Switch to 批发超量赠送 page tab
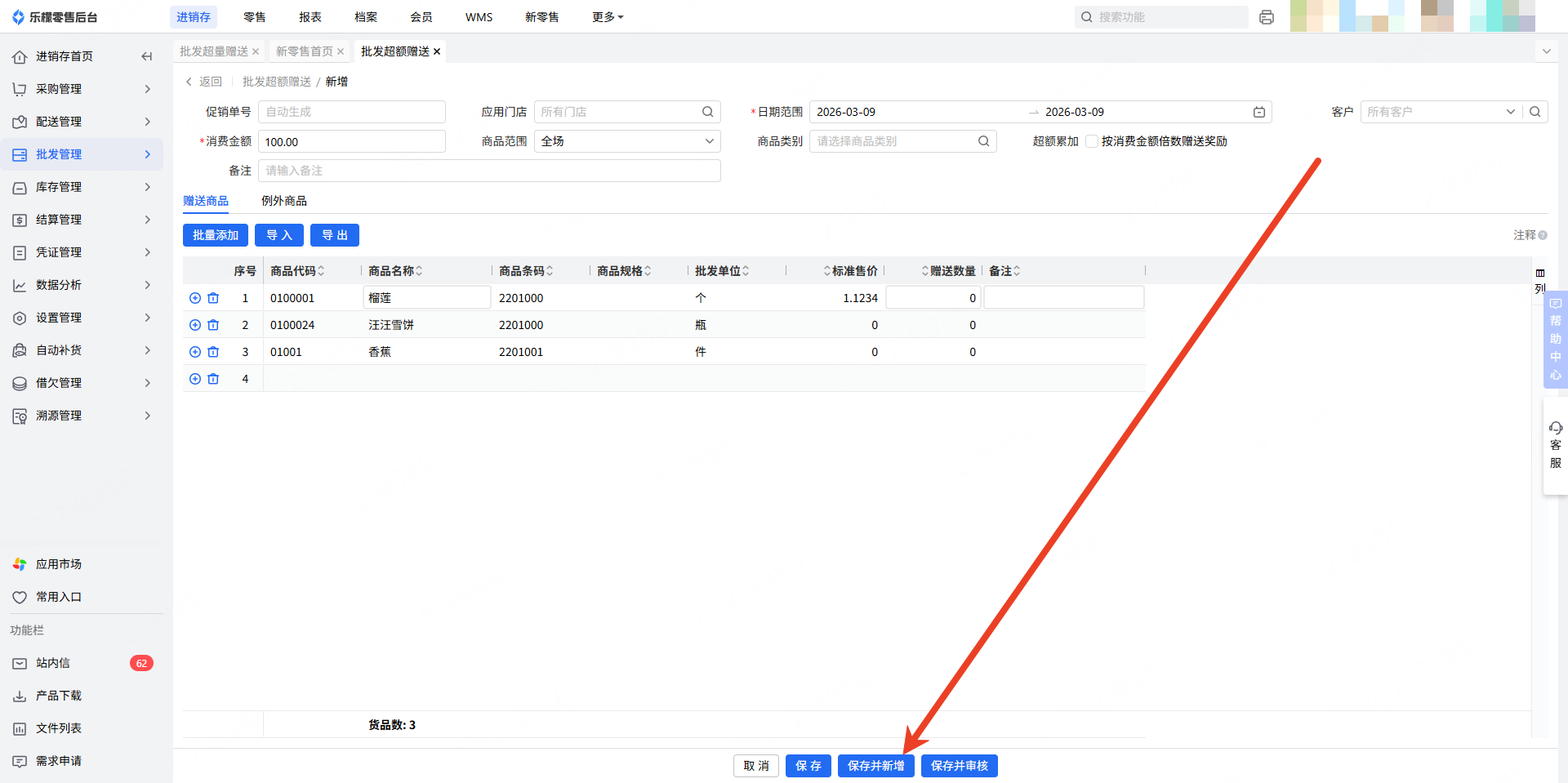The width and height of the screenshot is (1568, 783). tap(214, 51)
